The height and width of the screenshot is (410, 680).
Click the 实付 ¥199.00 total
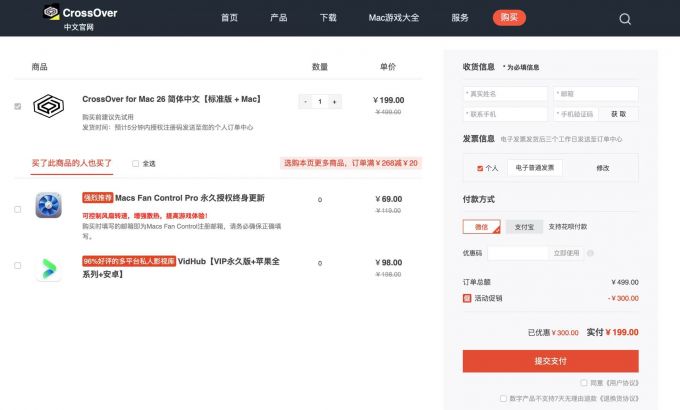pyautogui.click(x=612, y=332)
